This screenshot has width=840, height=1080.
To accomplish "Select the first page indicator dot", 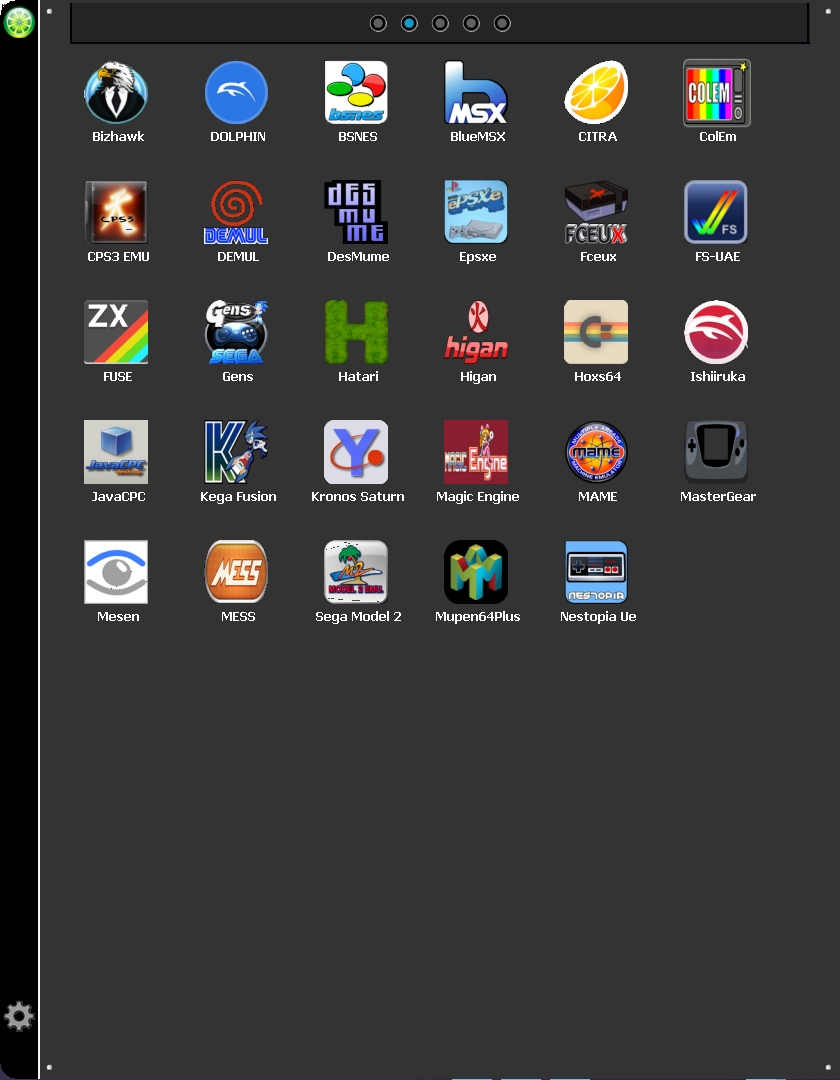I will coord(378,23).
